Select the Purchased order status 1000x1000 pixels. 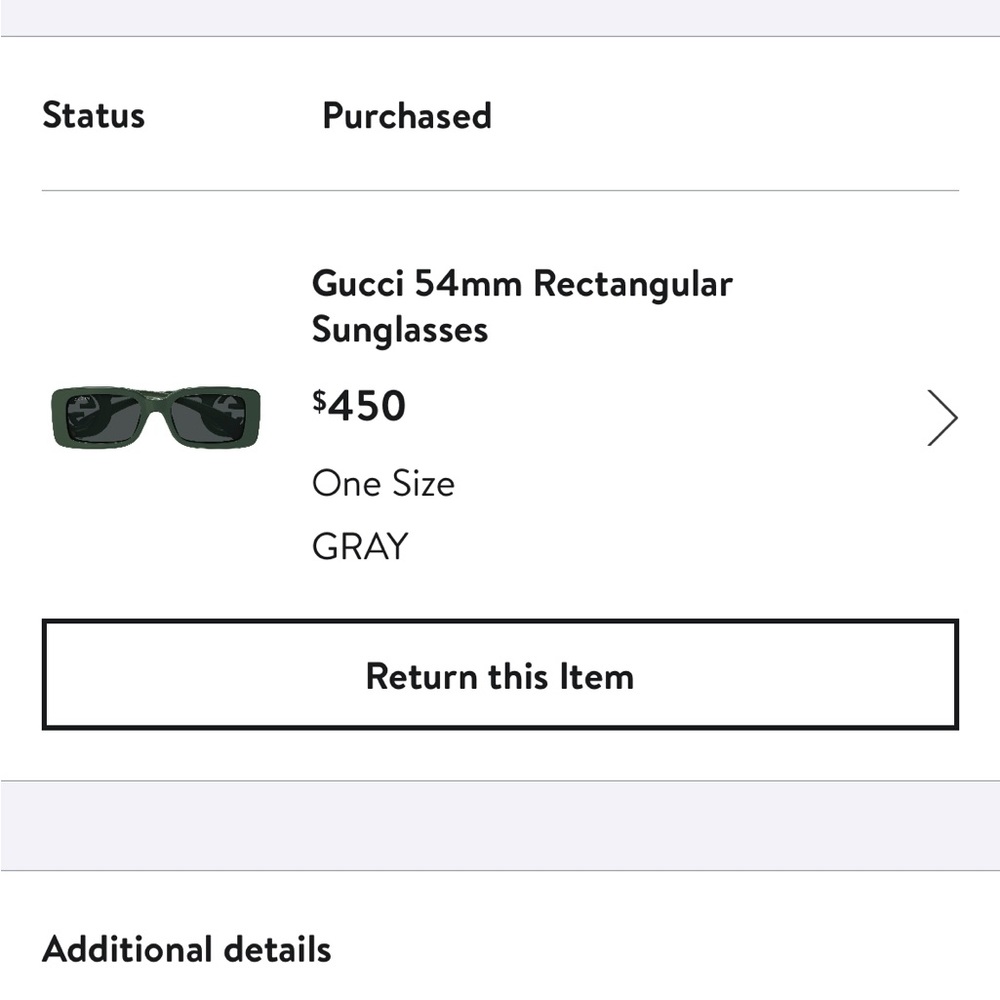pyautogui.click(x=406, y=116)
